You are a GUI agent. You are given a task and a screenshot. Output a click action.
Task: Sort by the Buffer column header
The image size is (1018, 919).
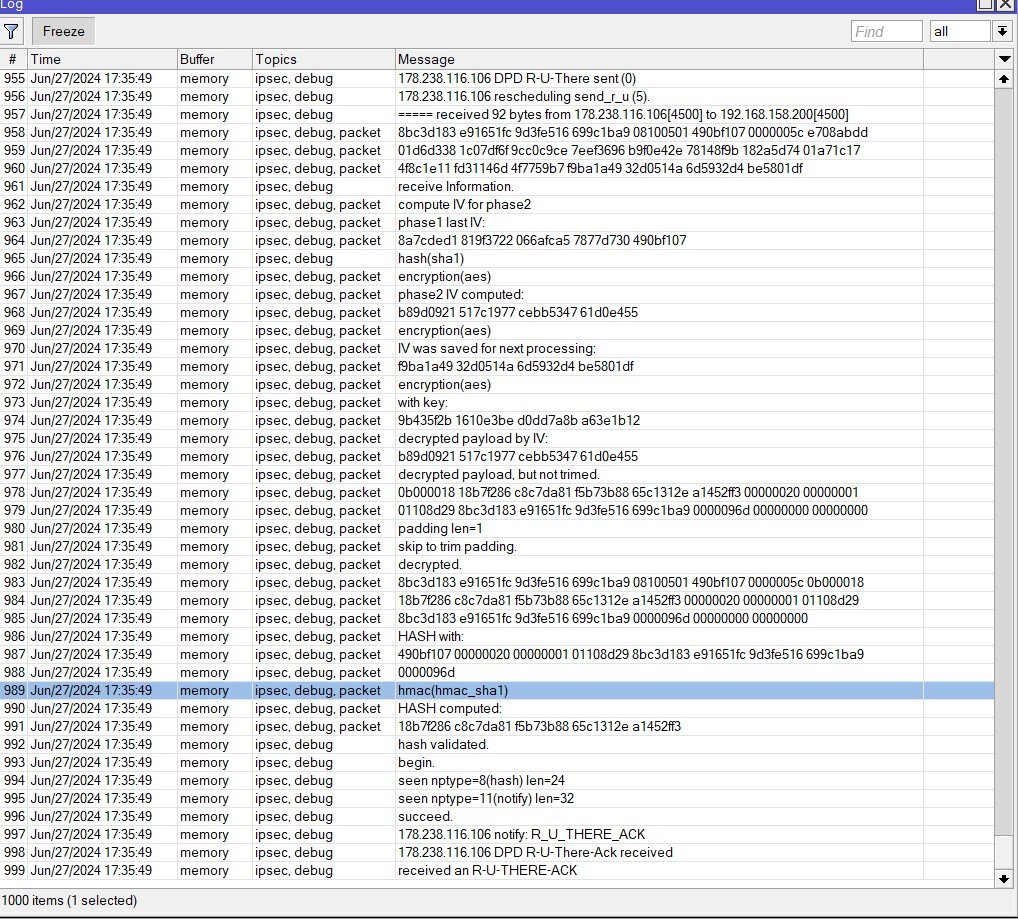tap(212, 59)
